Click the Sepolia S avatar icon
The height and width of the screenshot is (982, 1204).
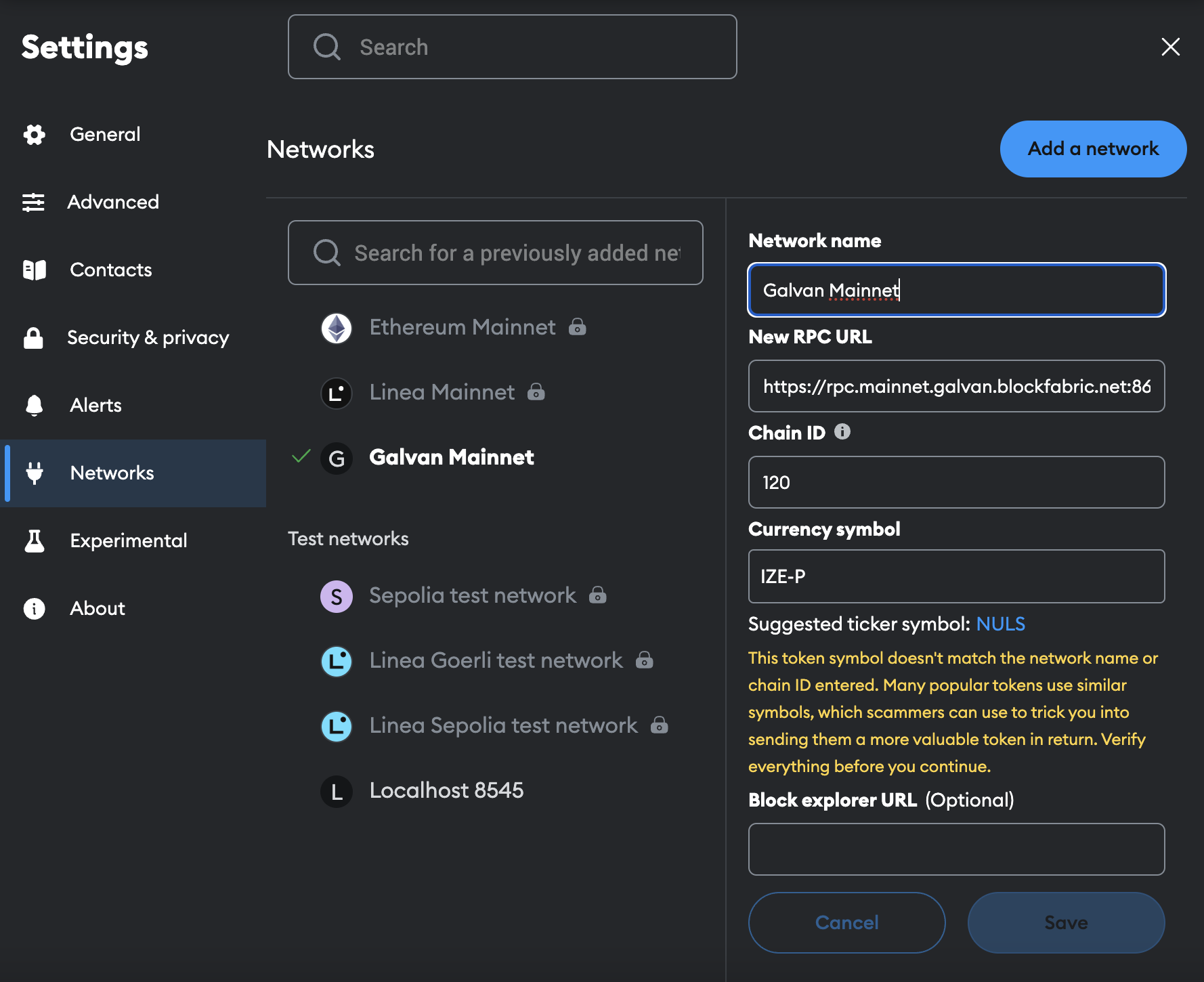tap(337, 596)
